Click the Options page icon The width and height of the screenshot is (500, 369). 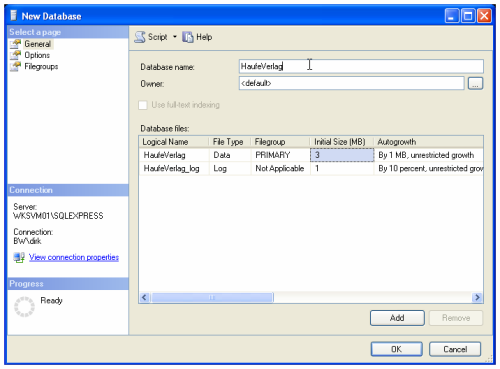pos(15,55)
